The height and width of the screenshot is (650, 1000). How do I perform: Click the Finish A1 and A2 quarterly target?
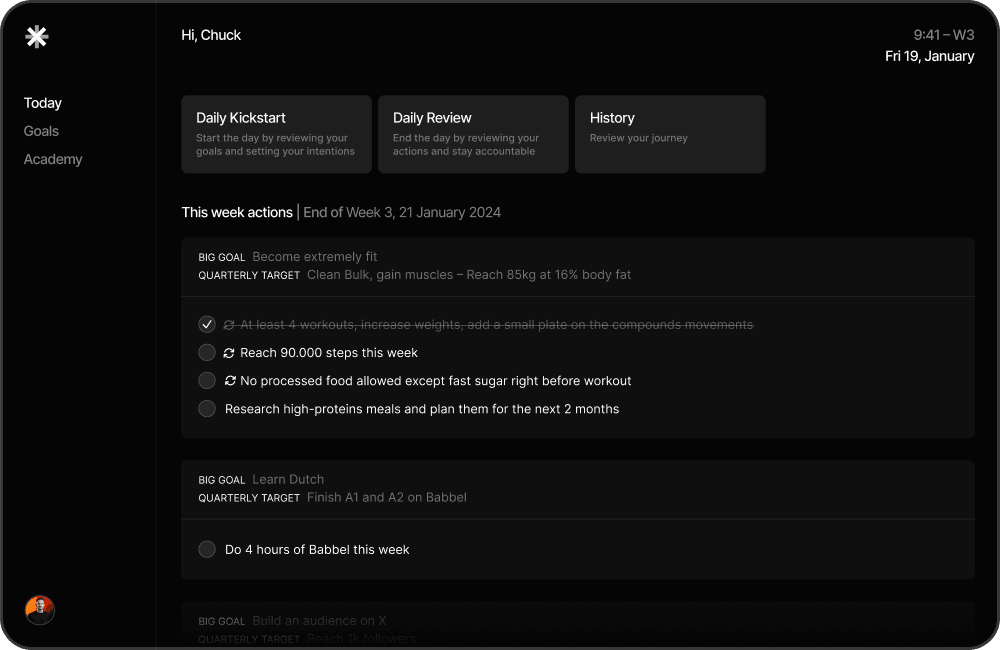click(386, 498)
